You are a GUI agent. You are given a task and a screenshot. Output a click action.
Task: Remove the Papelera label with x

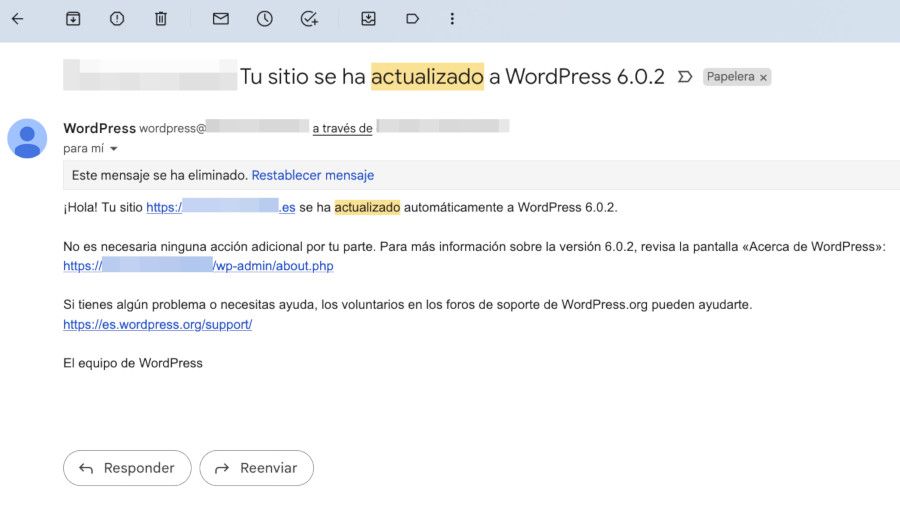pyautogui.click(x=763, y=77)
